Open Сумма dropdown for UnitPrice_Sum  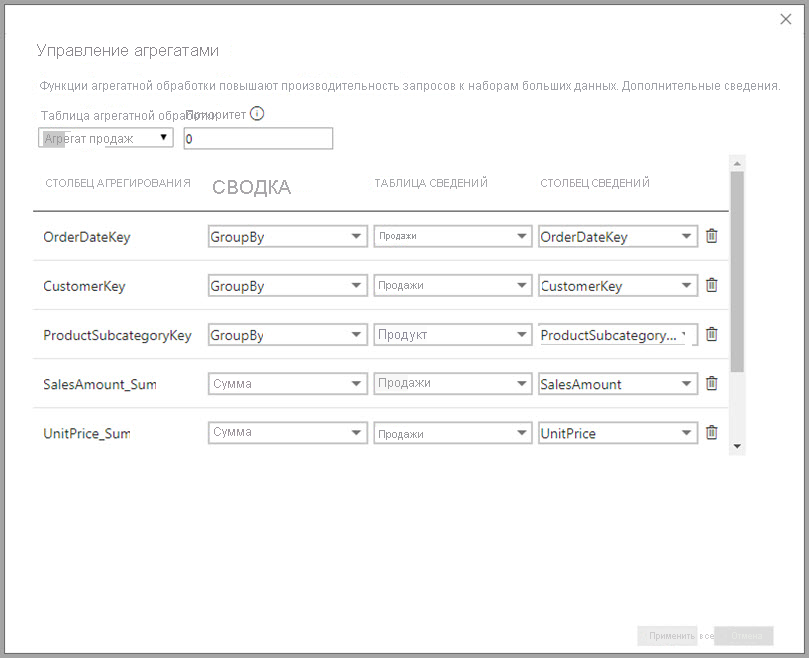point(288,432)
